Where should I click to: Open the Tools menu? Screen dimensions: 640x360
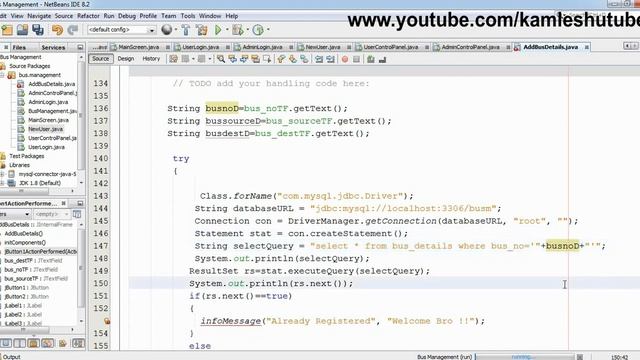pyautogui.click(x=188, y=16)
